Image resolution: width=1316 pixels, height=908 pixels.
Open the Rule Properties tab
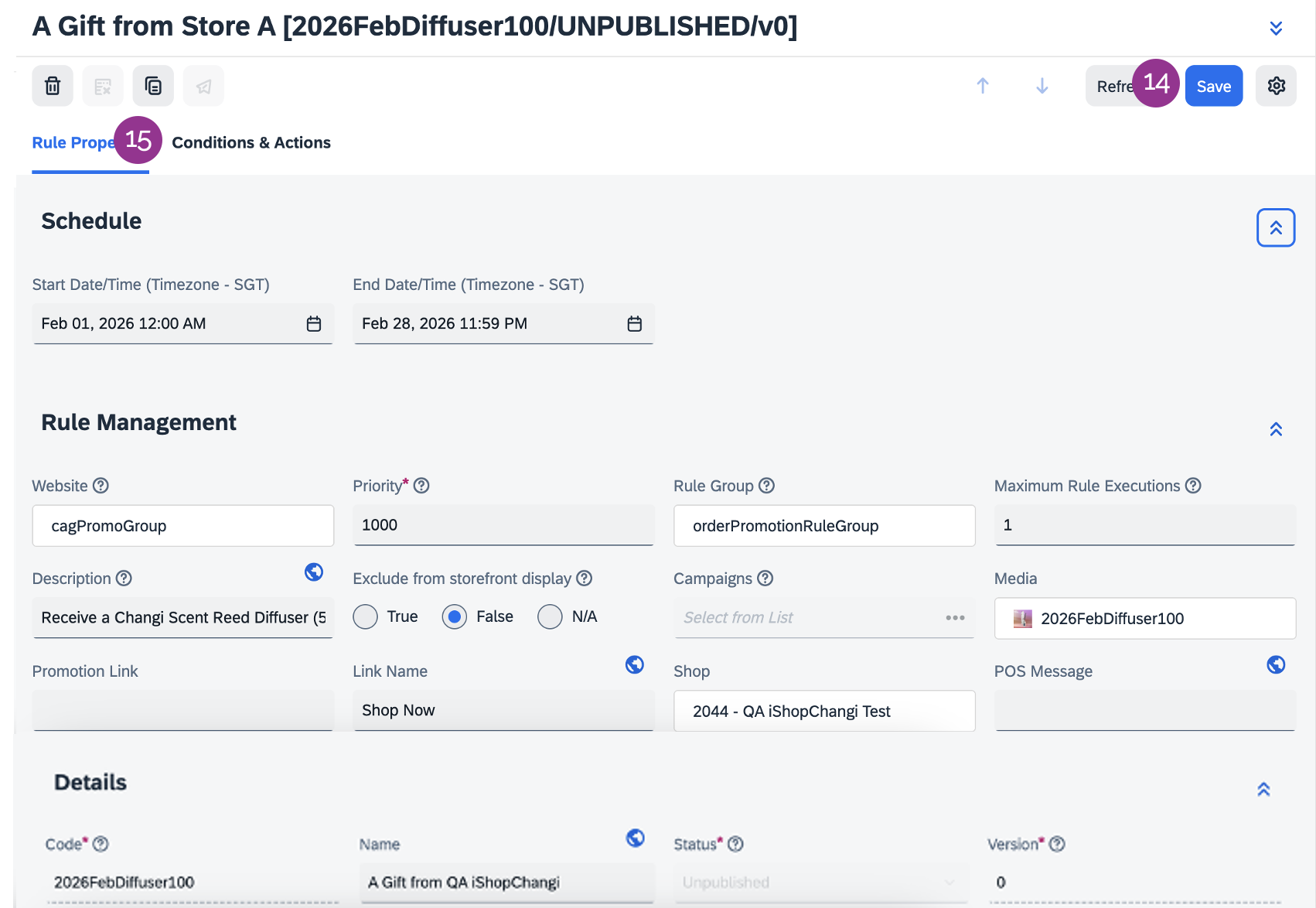72,143
